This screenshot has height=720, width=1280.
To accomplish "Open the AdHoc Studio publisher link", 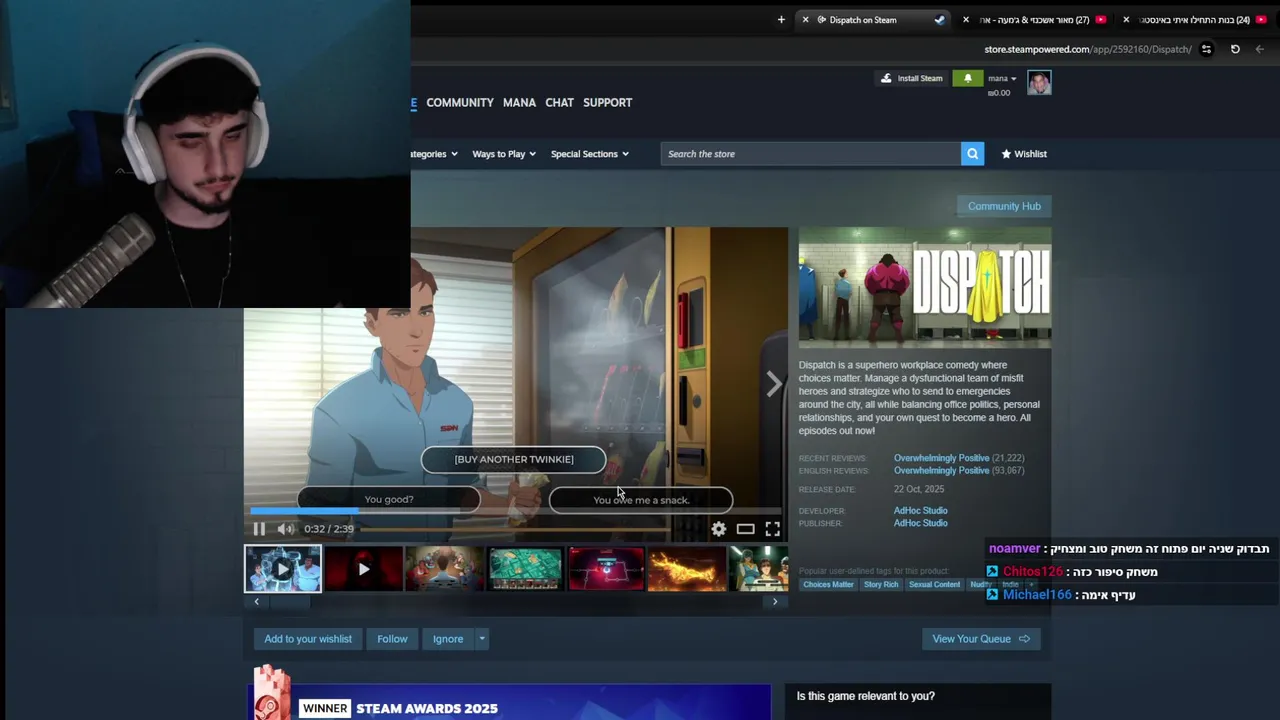I will pyautogui.click(x=920, y=523).
